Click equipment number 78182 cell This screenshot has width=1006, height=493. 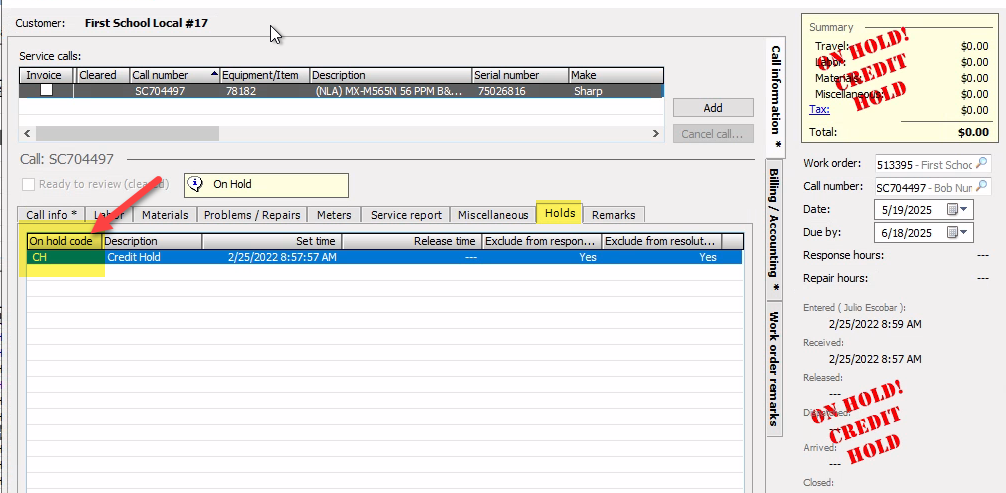point(264,91)
